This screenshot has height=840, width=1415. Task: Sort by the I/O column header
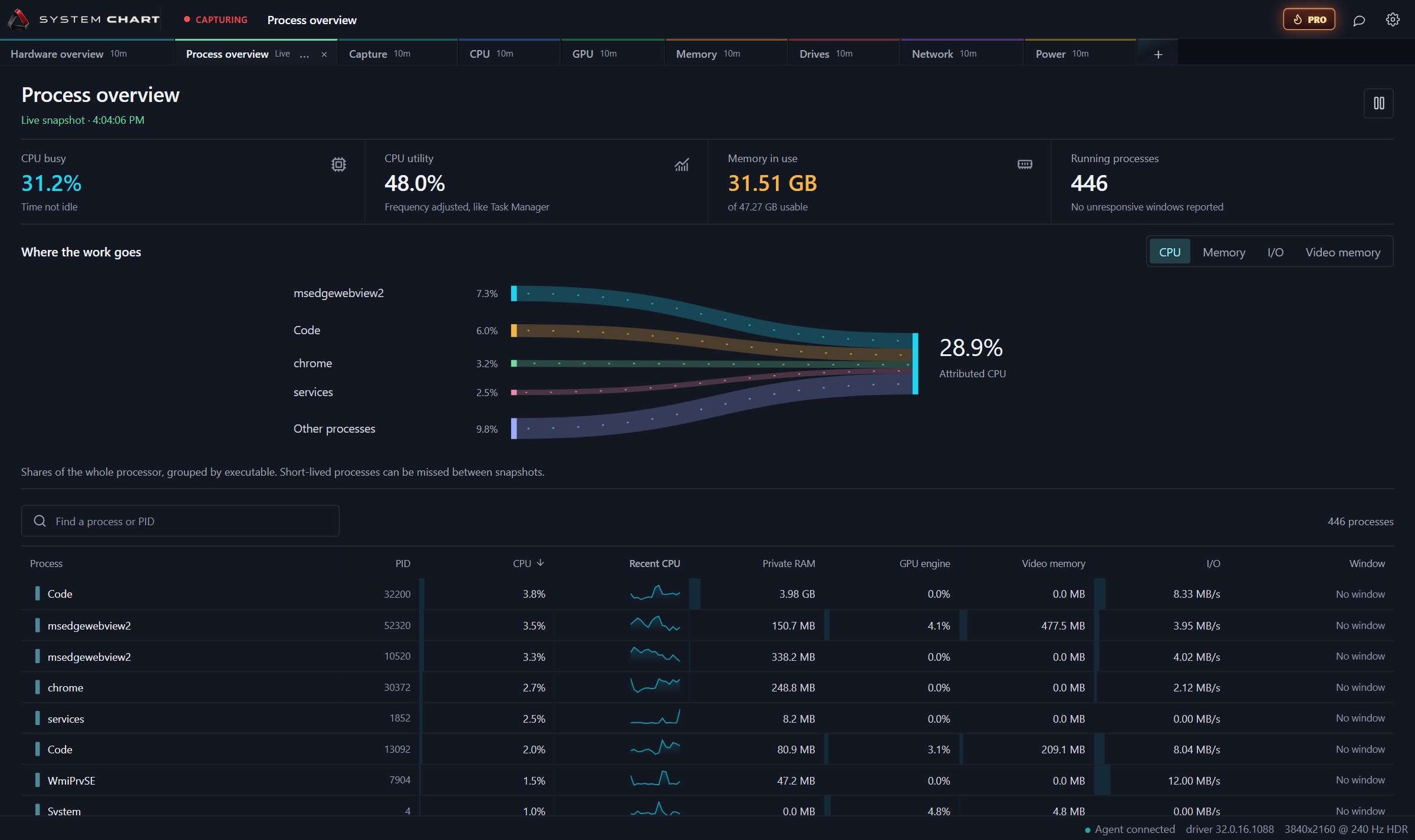(x=1213, y=564)
